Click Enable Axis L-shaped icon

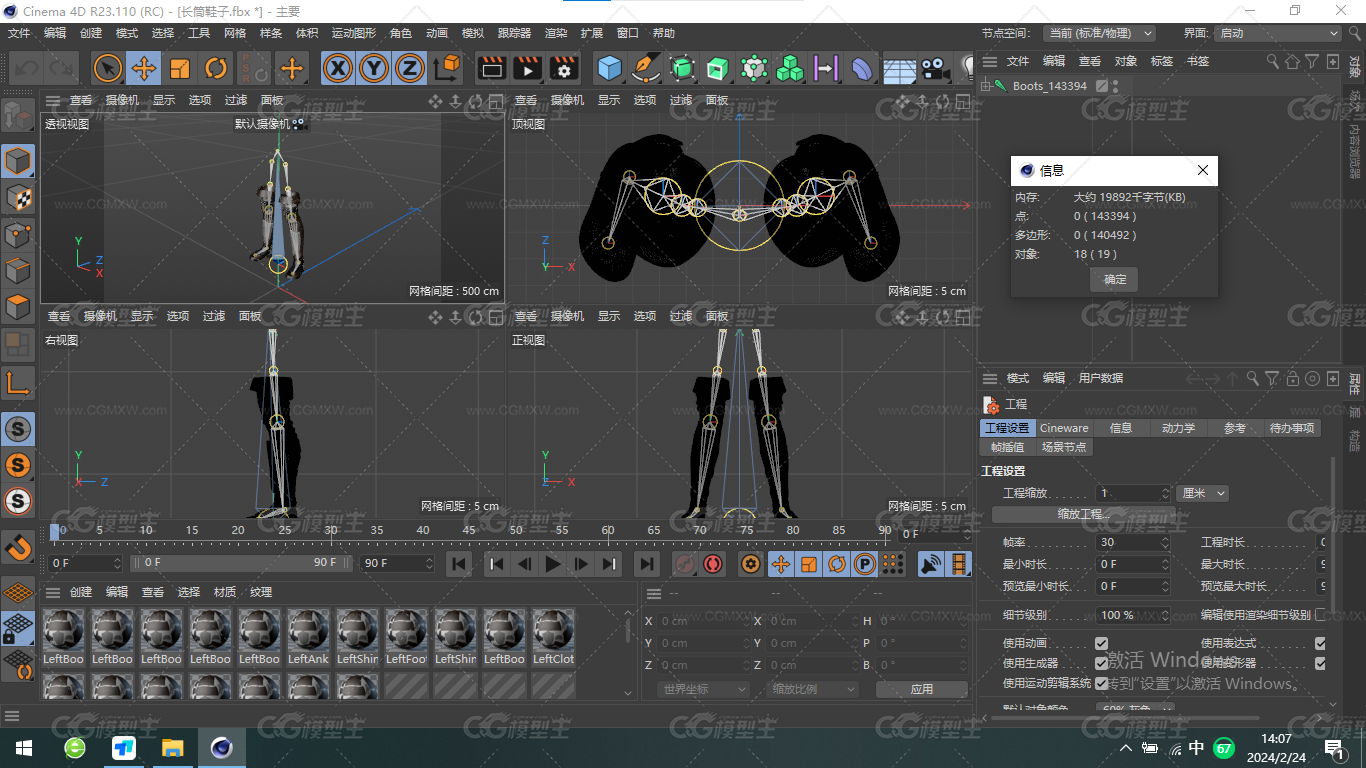point(18,383)
